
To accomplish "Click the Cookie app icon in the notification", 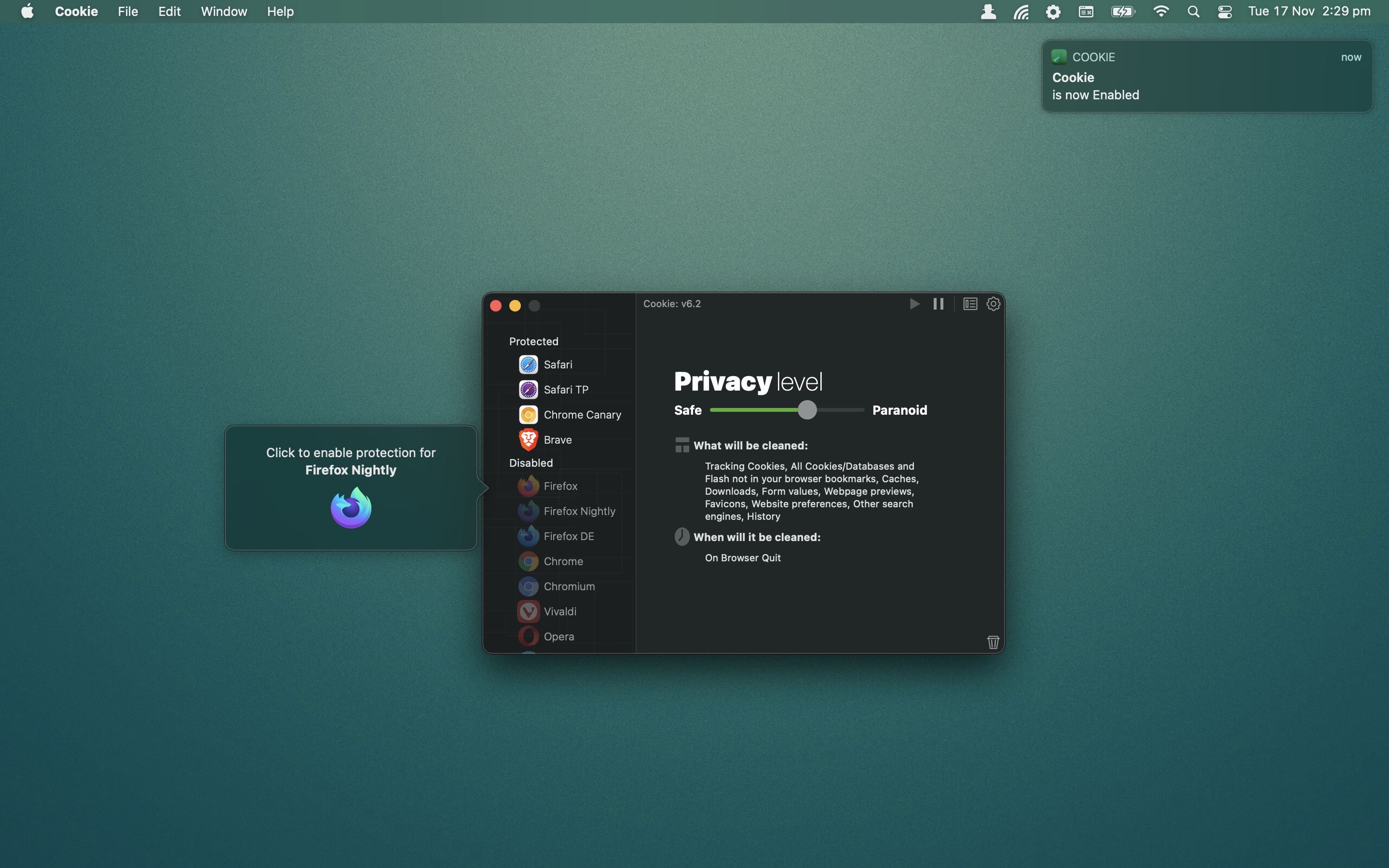I will pyautogui.click(x=1059, y=57).
